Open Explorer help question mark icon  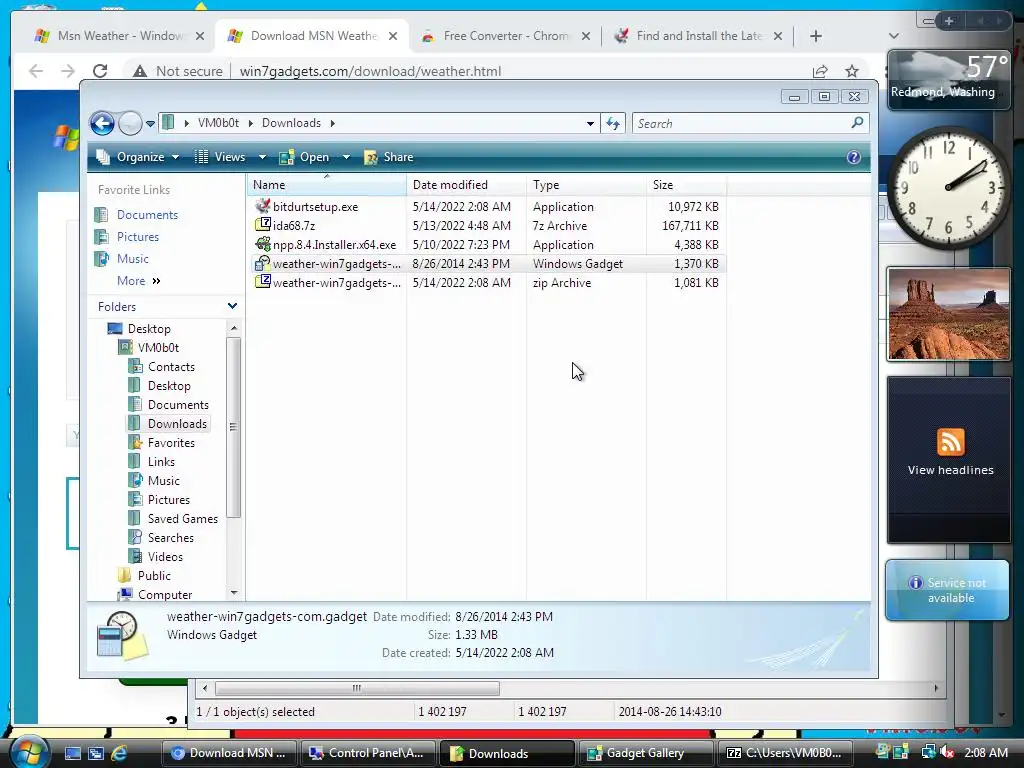pyautogui.click(x=854, y=157)
